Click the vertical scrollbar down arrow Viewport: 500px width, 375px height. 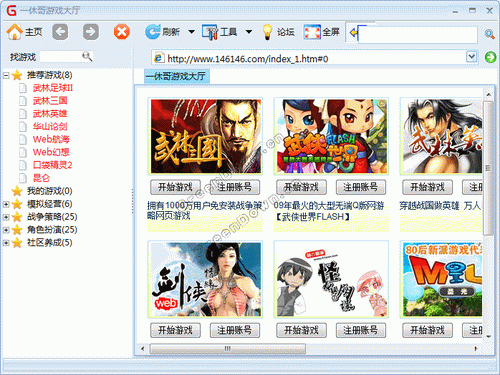489,337
